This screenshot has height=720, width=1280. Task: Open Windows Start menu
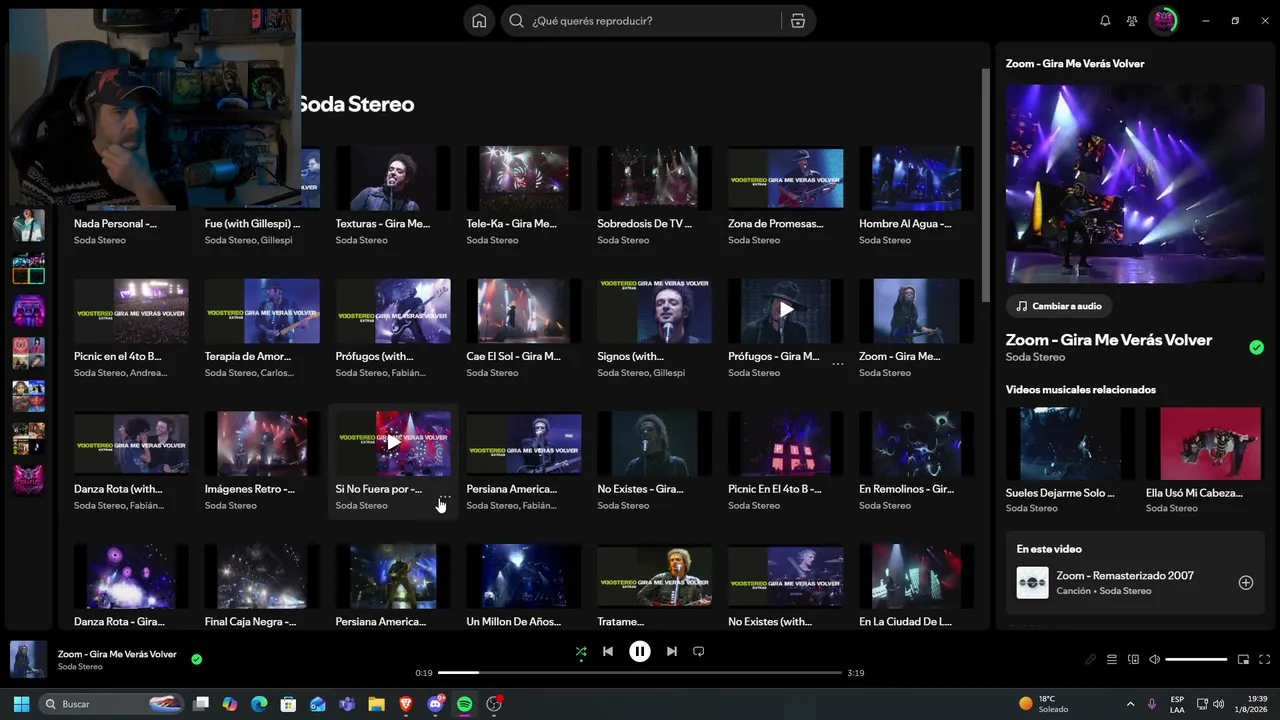(x=21, y=704)
